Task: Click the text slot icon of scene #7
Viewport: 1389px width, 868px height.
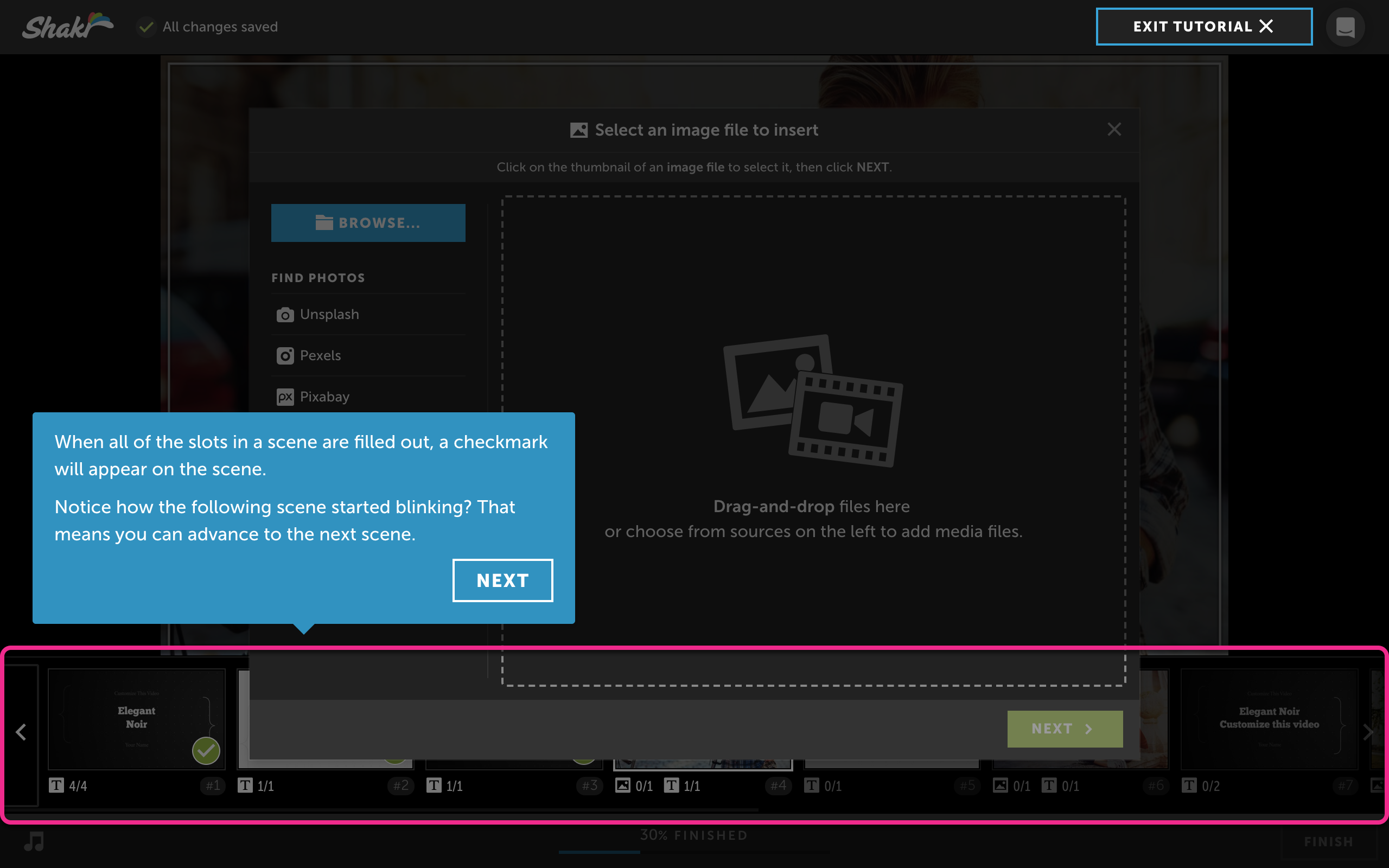Action: tap(1189, 786)
